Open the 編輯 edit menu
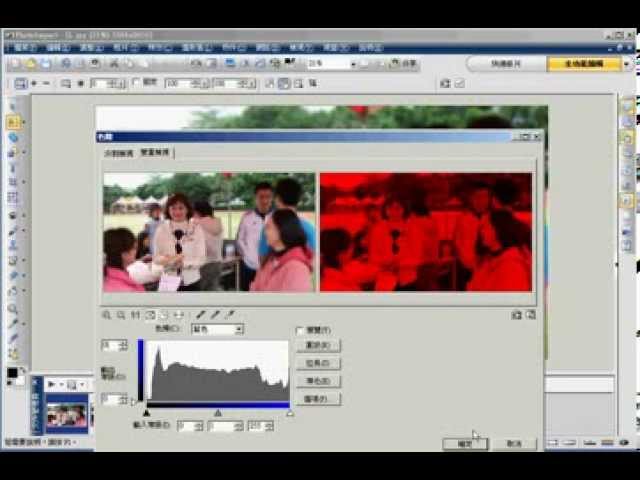The image size is (640, 480). (x=58, y=48)
